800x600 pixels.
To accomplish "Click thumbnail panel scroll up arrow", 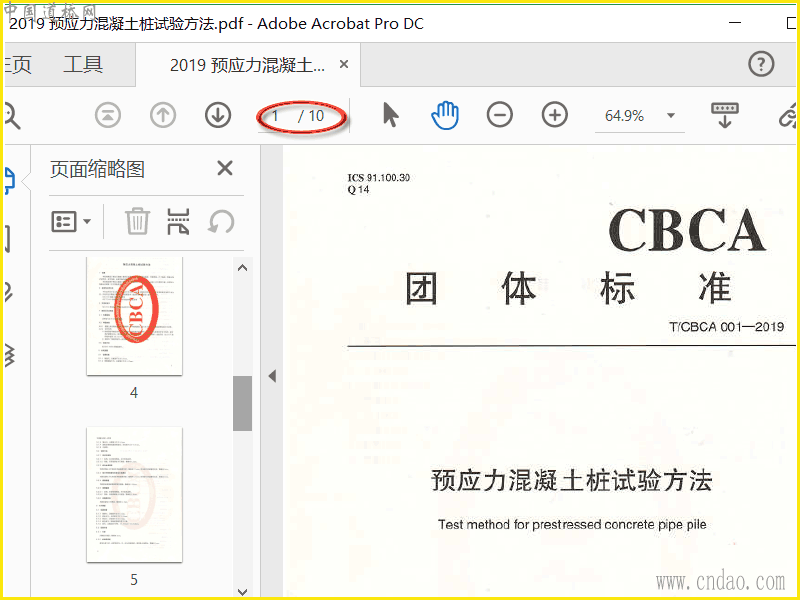I will pyautogui.click(x=243, y=268).
